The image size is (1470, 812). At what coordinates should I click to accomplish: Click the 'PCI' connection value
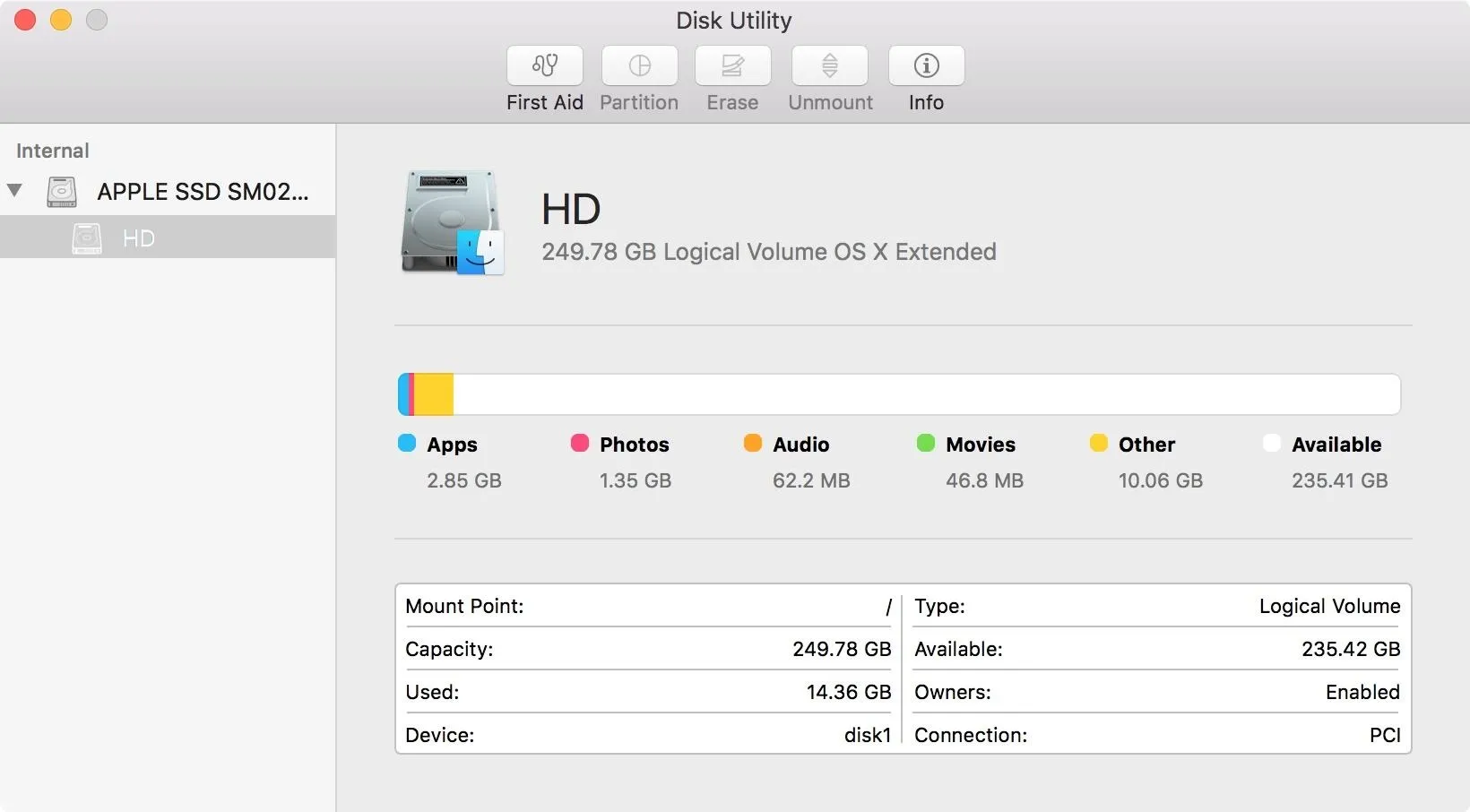(1385, 735)
